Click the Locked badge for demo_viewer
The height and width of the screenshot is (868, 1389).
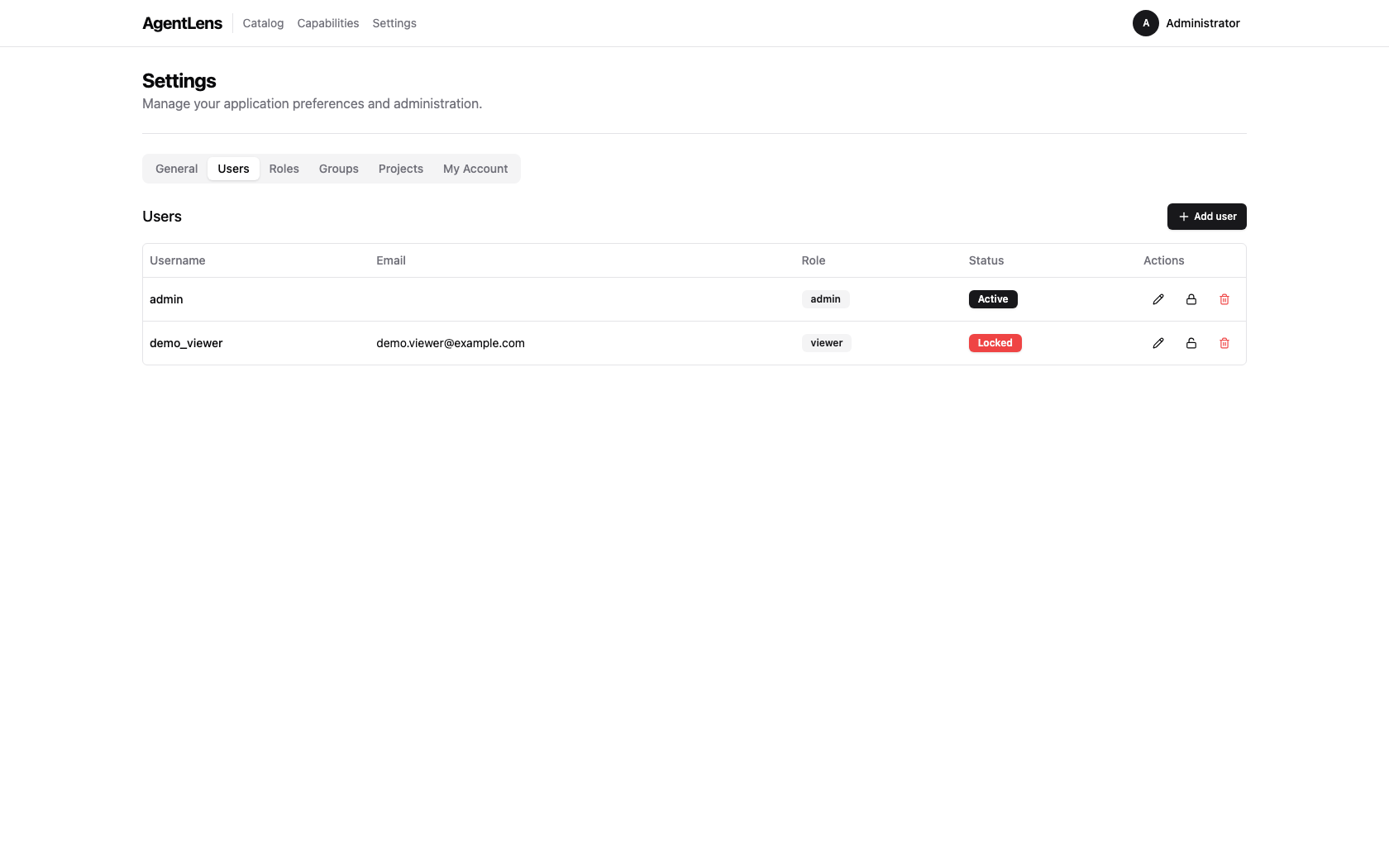(995, 343)
